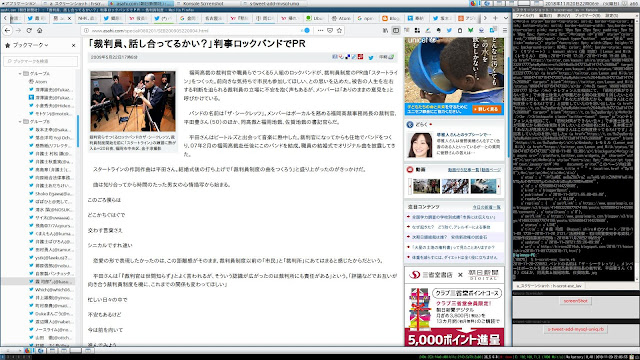The image size is (640, 360).
Task: Click the Firefox forward arrow
Action: (x=18, y=30)
